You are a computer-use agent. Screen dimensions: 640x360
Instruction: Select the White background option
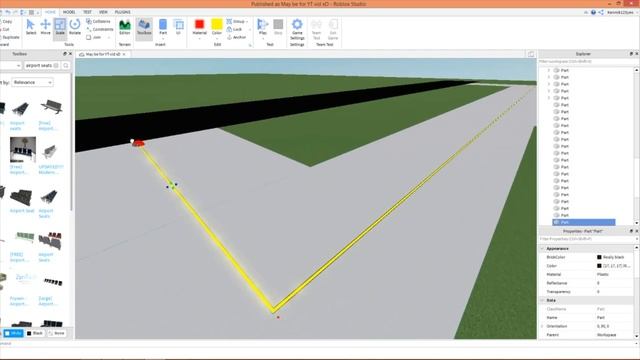point(13,333)
